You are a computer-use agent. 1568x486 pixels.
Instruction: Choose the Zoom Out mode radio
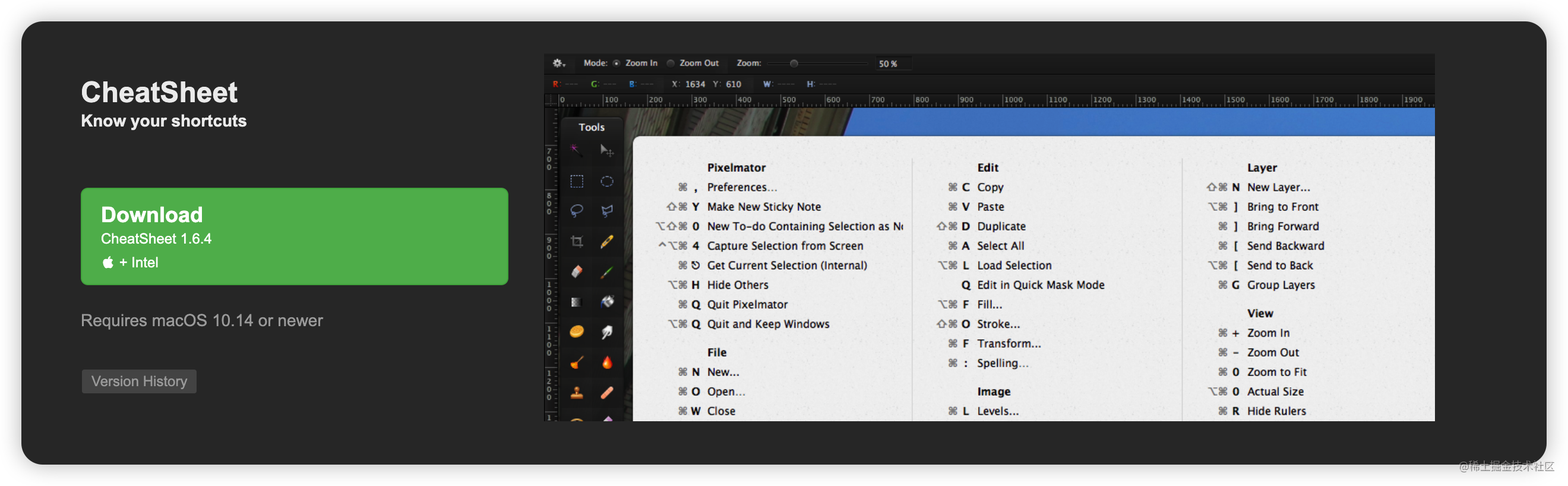pyautogui.click(x=670, y=64)
